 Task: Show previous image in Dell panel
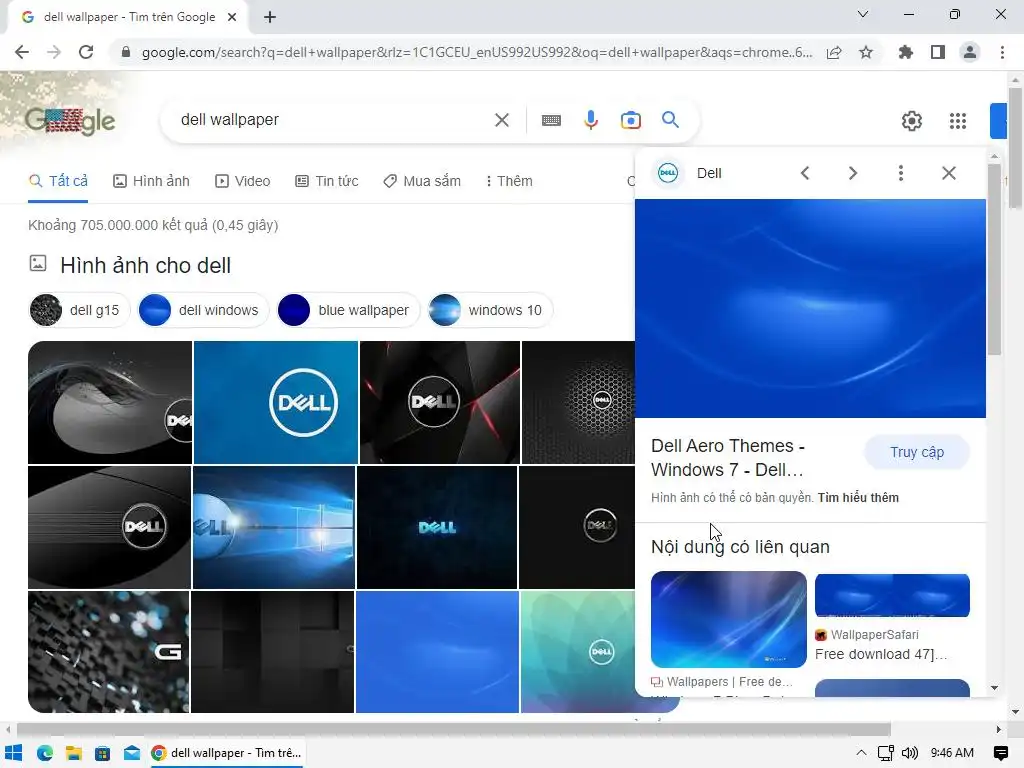click(x=805, y=173)
